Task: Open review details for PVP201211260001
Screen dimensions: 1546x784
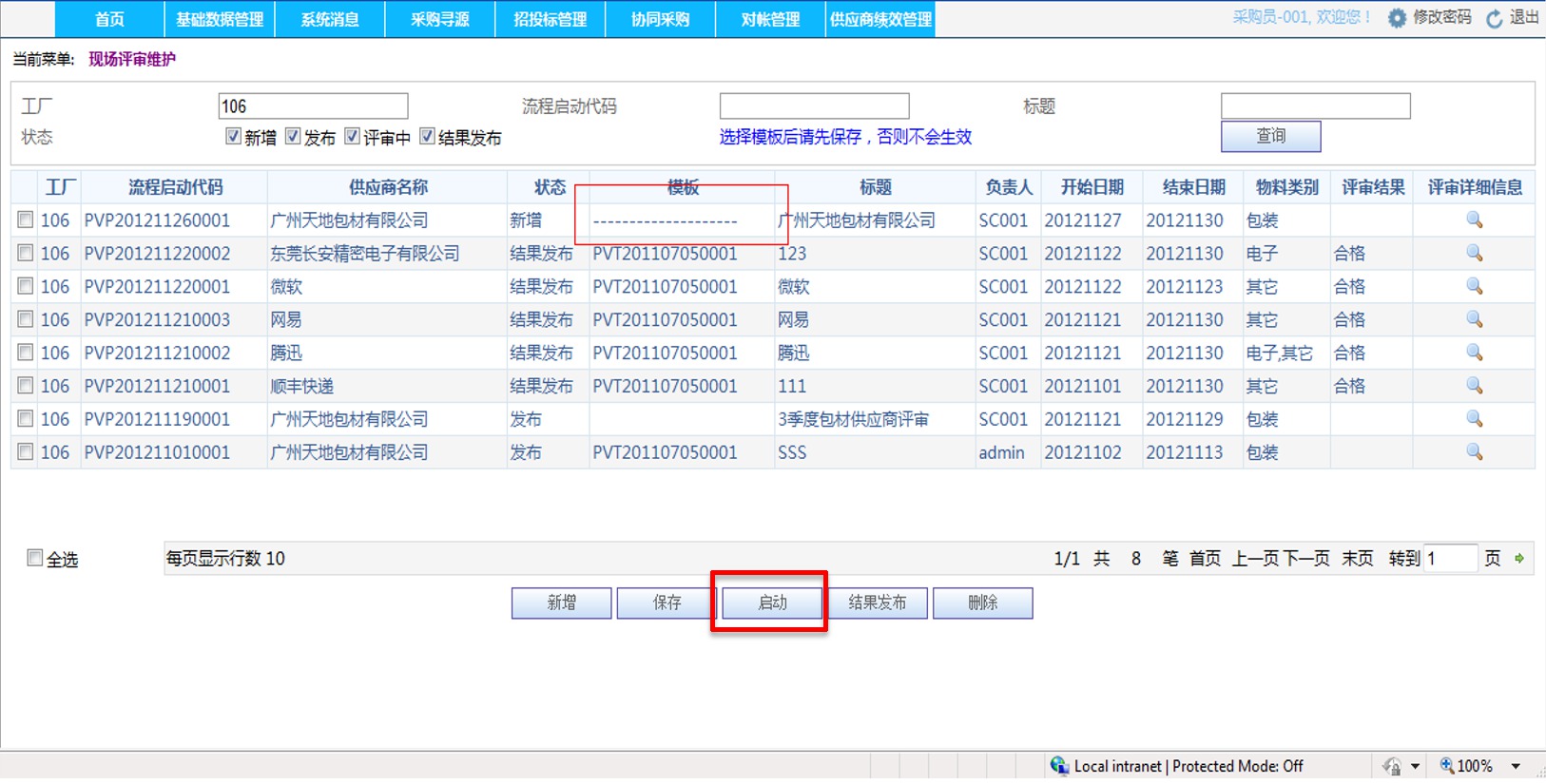Action: click(x=1474, y=220)
